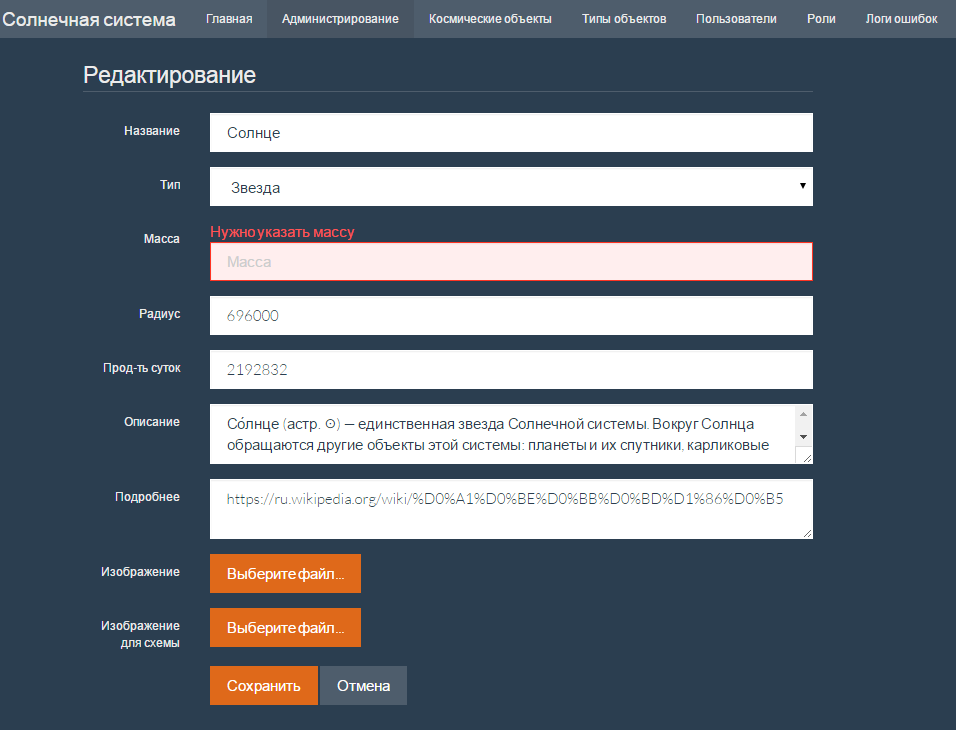The height and width of the screenshot is (730, 956).
Task: Click the Описание scrollbar up arrow
Action: [804, 414]
